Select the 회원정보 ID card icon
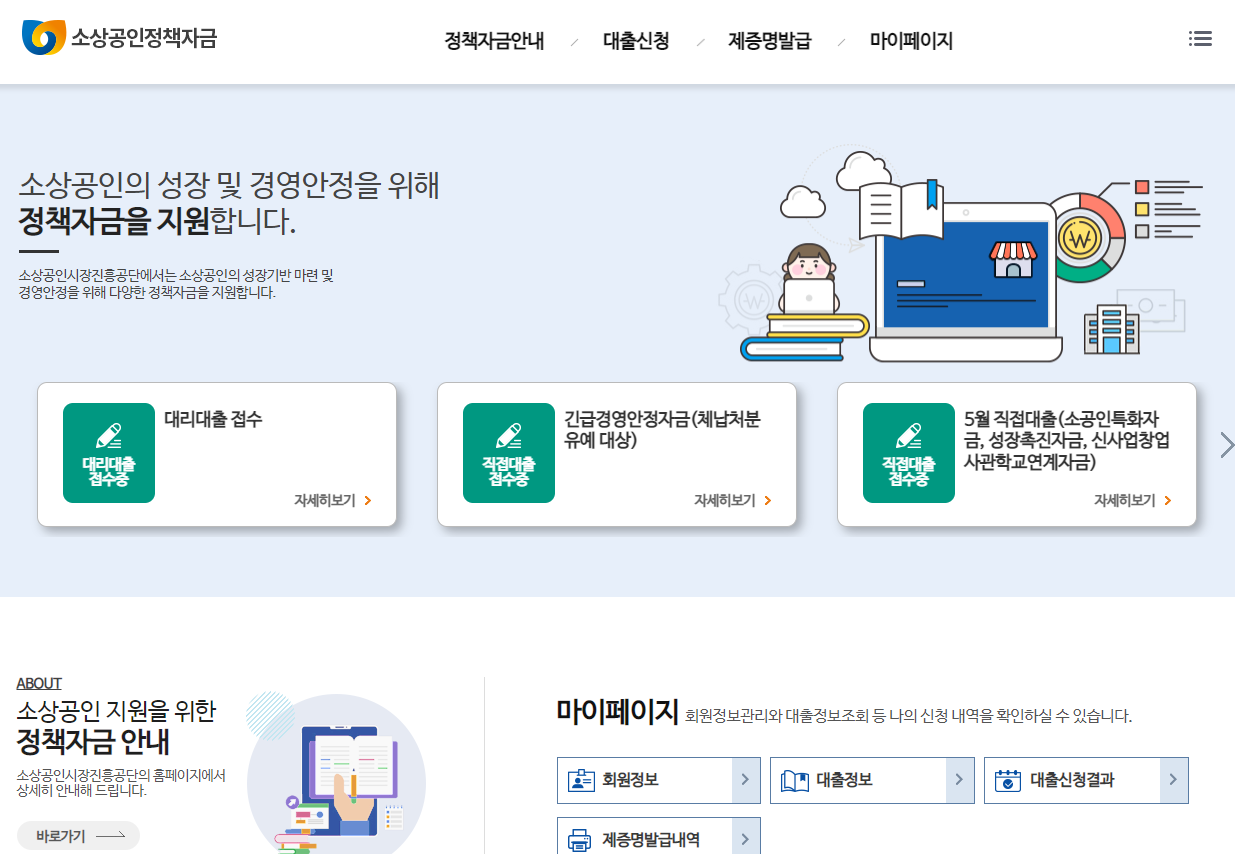The height and width of the screenshot is (854, 1235). pos(580,780)
